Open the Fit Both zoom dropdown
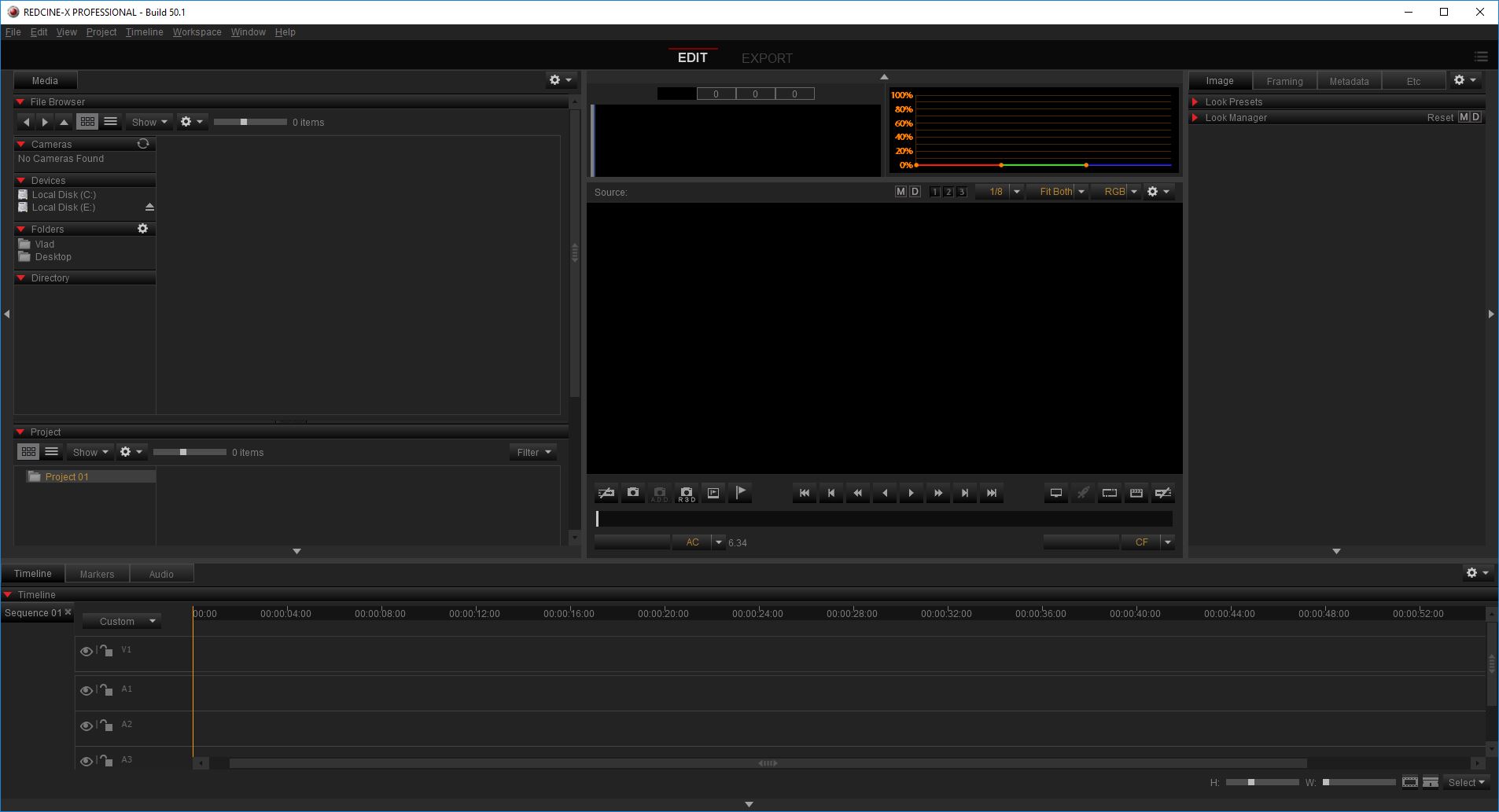Viewport: 1499px width, 812px height. (x=1059, y=192)
